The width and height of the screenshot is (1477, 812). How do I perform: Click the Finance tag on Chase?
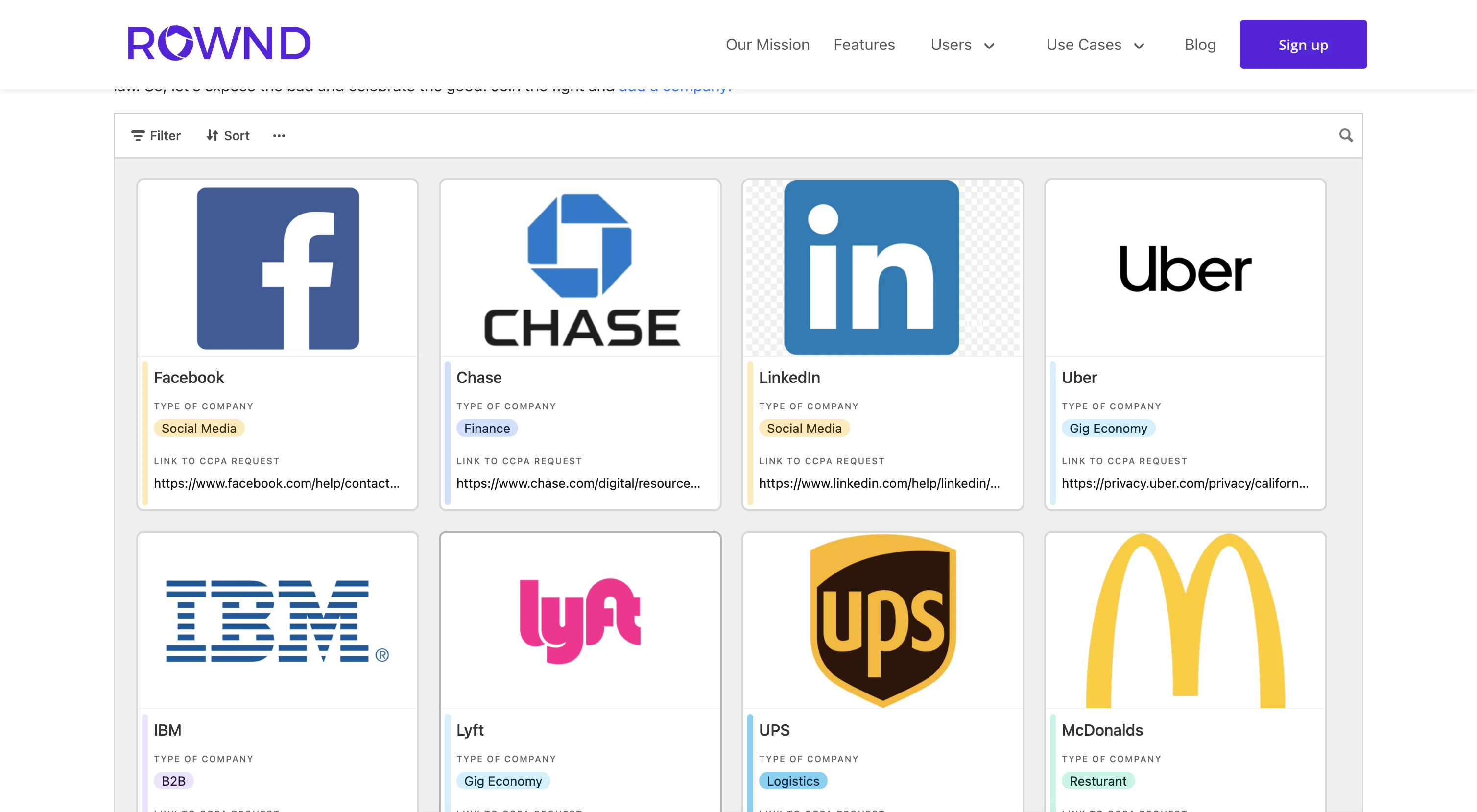tap(487, 429)
